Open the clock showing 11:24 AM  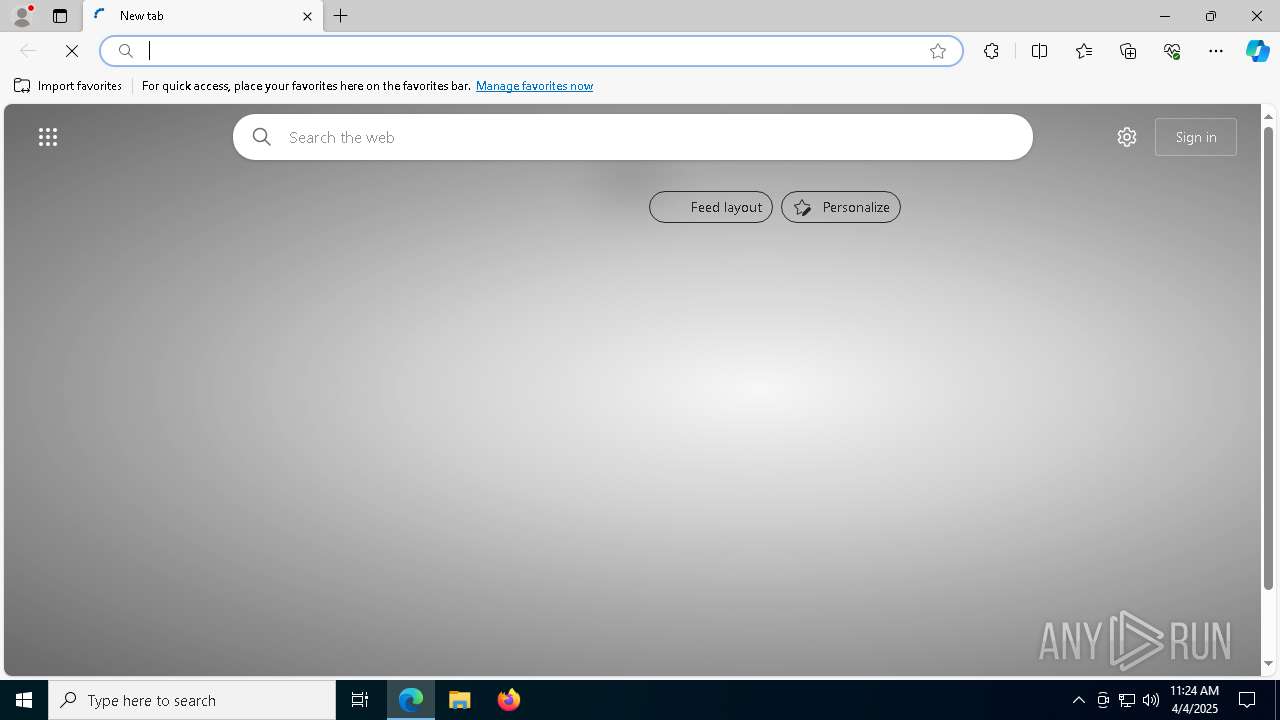click(1195, 700)
